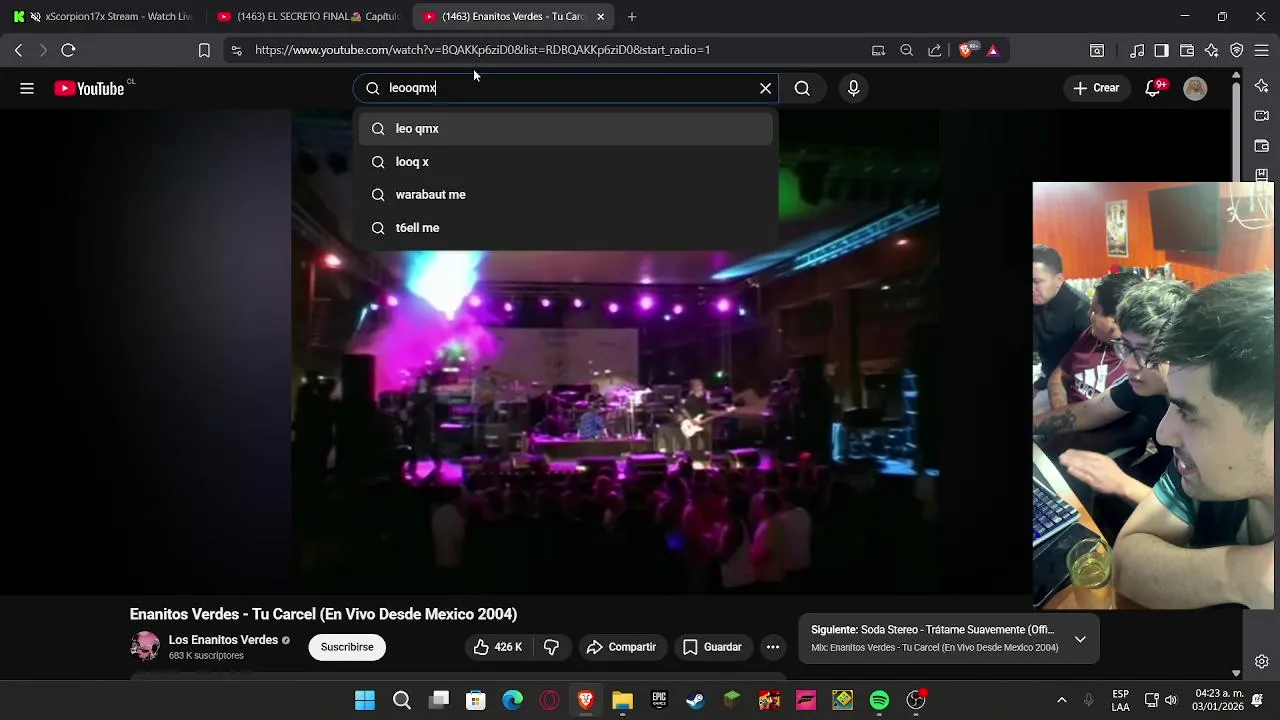Screen dimensions: 1280x720
Task: Switch to EL SECRETO FINAL tab
Action: tap(308, 16)
